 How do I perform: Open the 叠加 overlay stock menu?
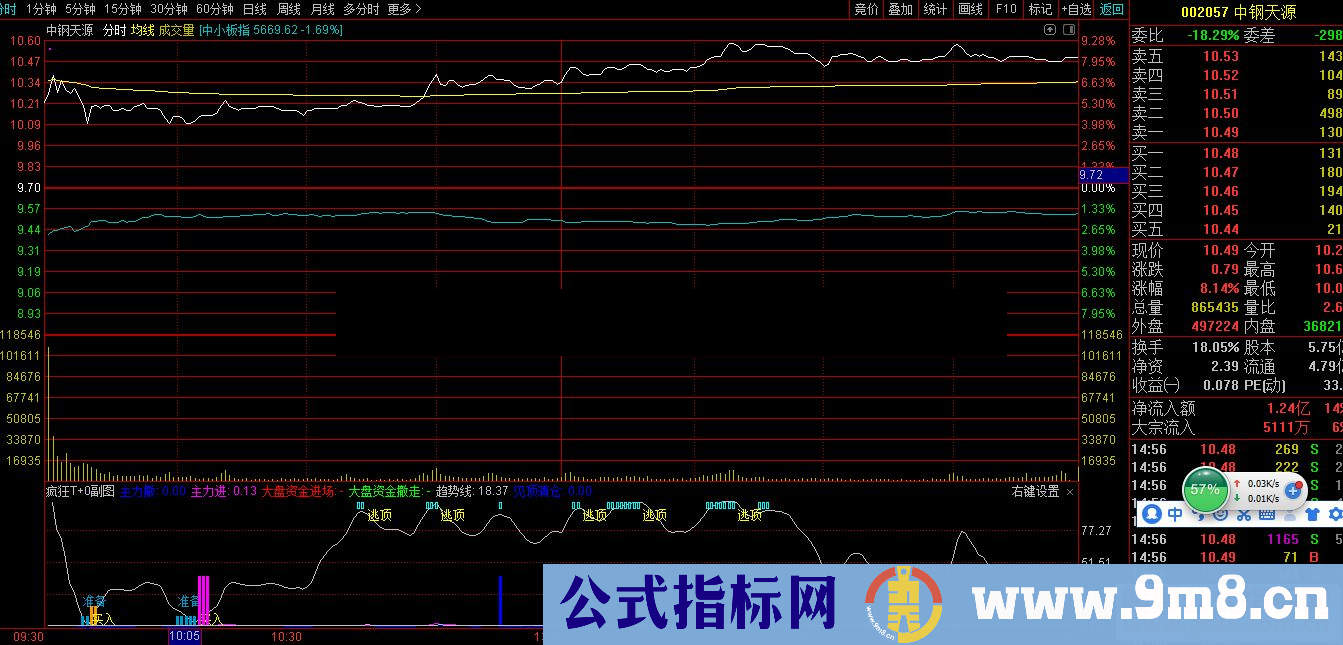(899, 10)
